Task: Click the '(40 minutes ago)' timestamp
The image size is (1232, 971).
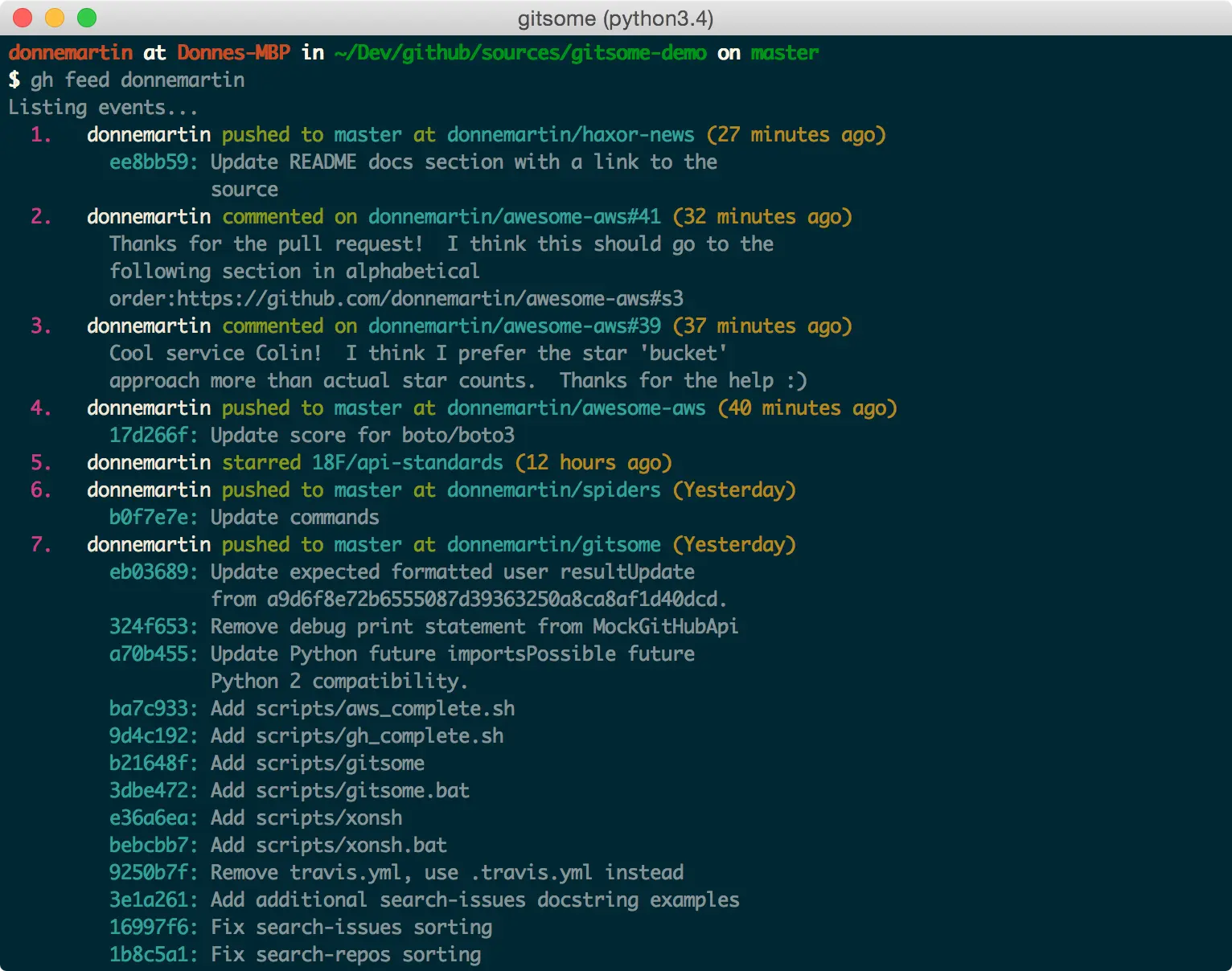Action: [807, 408]
